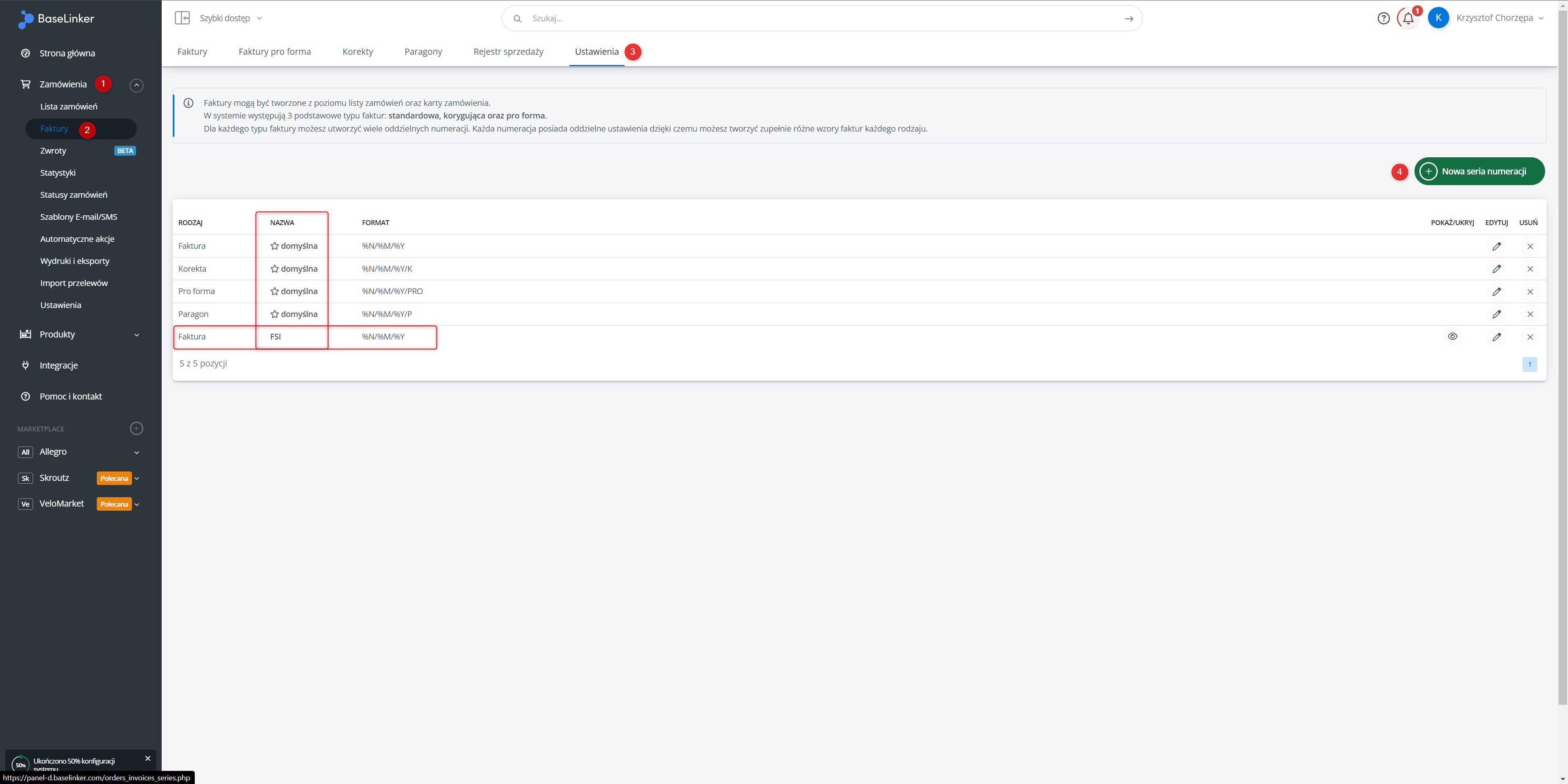
Task: Switch to the Paragony tab
Action: click(x=423, y=52)
